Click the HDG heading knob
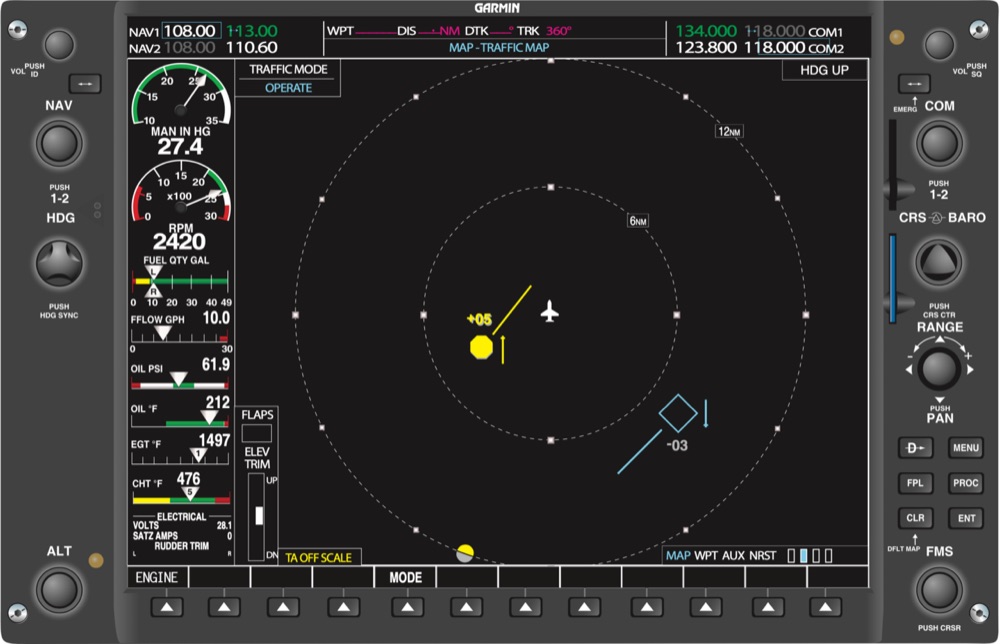1000x644 pixels. click(59, 263)
